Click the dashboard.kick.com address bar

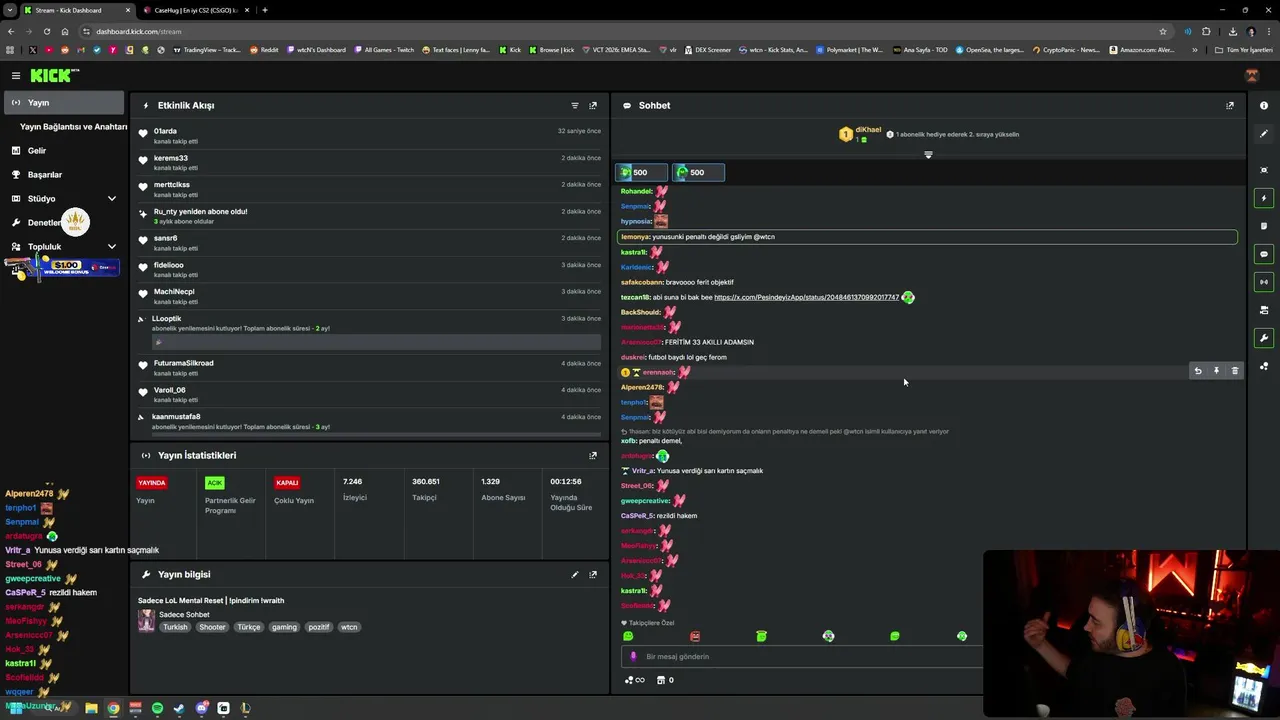[600, 31]
